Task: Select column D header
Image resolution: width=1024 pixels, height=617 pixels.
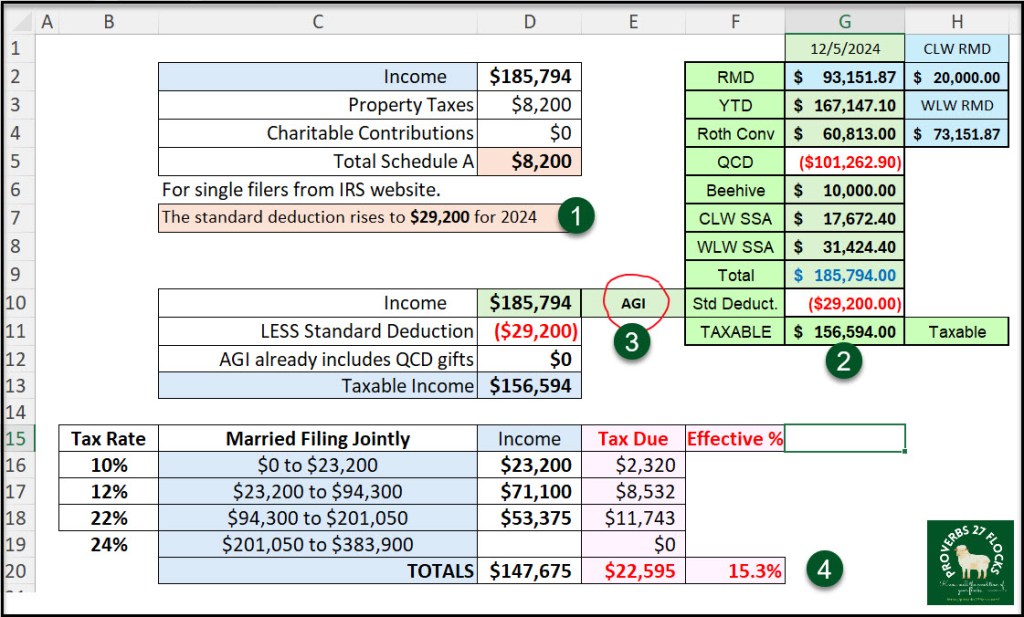Action: coord(529,21)
